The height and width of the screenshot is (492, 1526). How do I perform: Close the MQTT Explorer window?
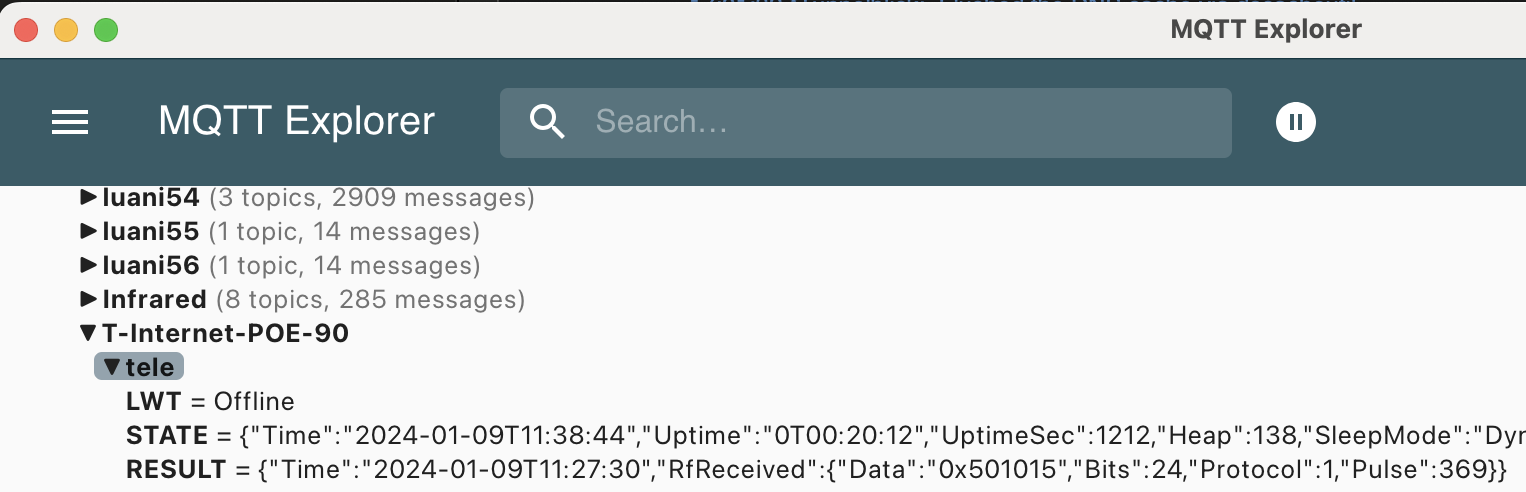[26, 30]
